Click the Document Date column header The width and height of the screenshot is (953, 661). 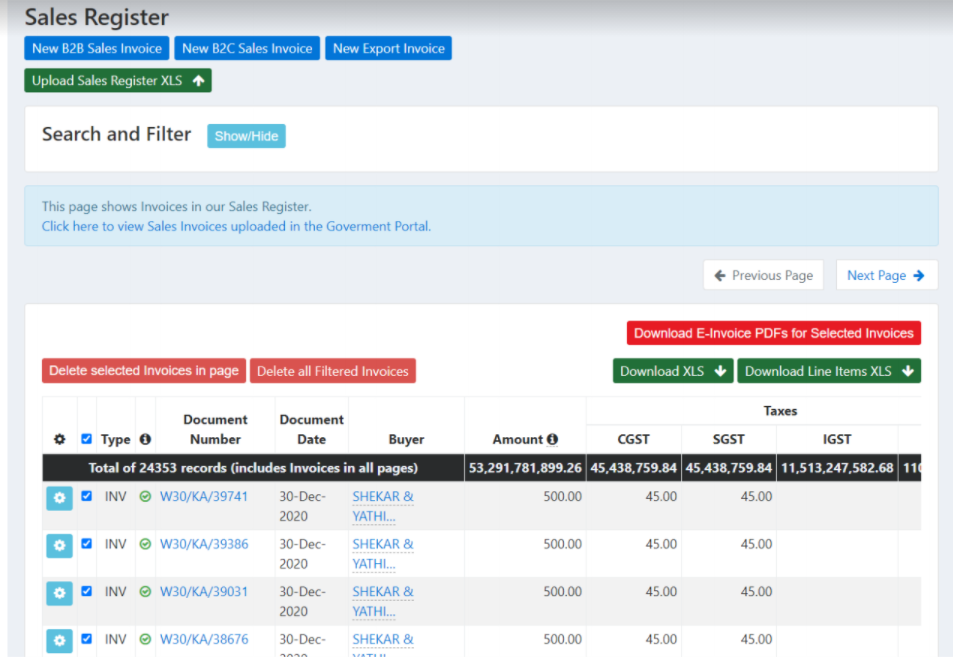(311, 430)
